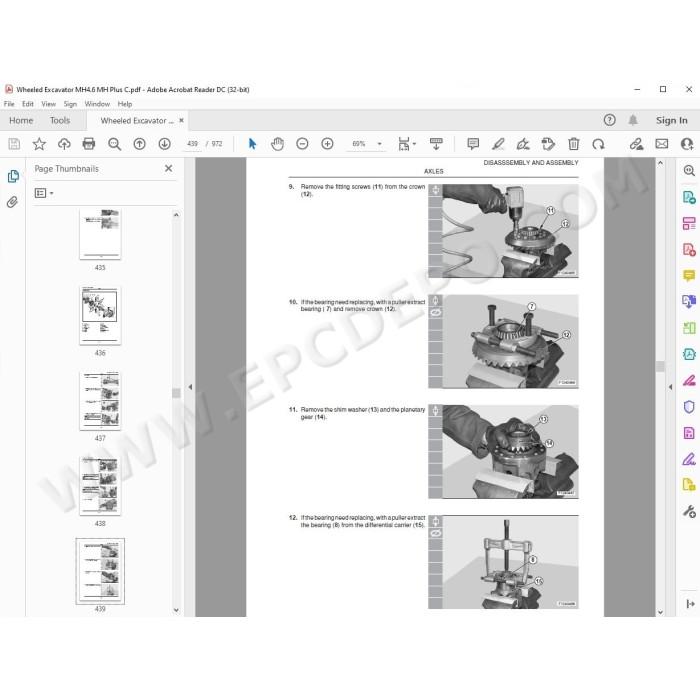The image size is (700, 700).
Task: Click the stamp tool icon
Action: 548,144
